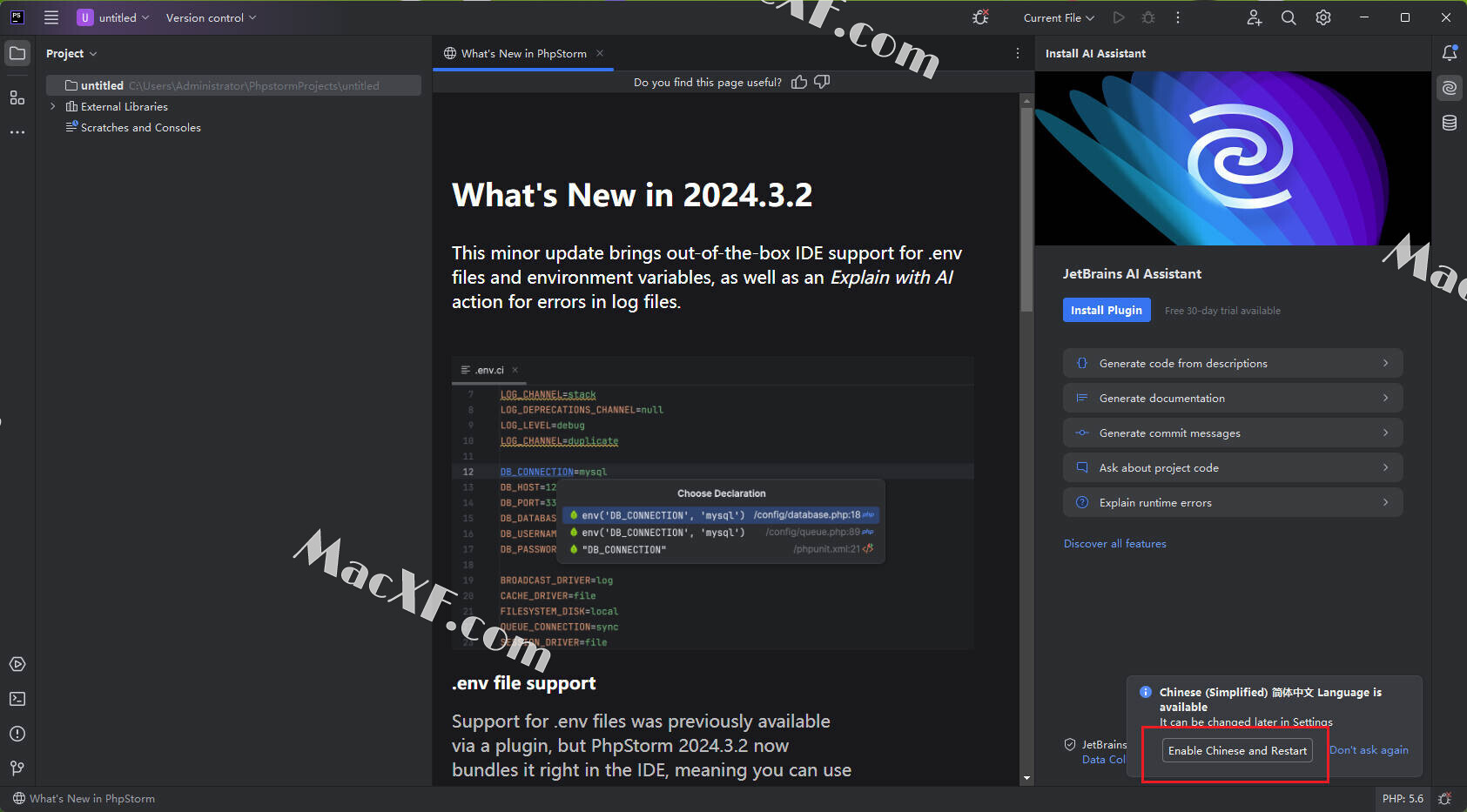Open Current File run configuration dropdown
Image resolution: width=1467 pixels, height=812 pixels.
[1059, 17]
